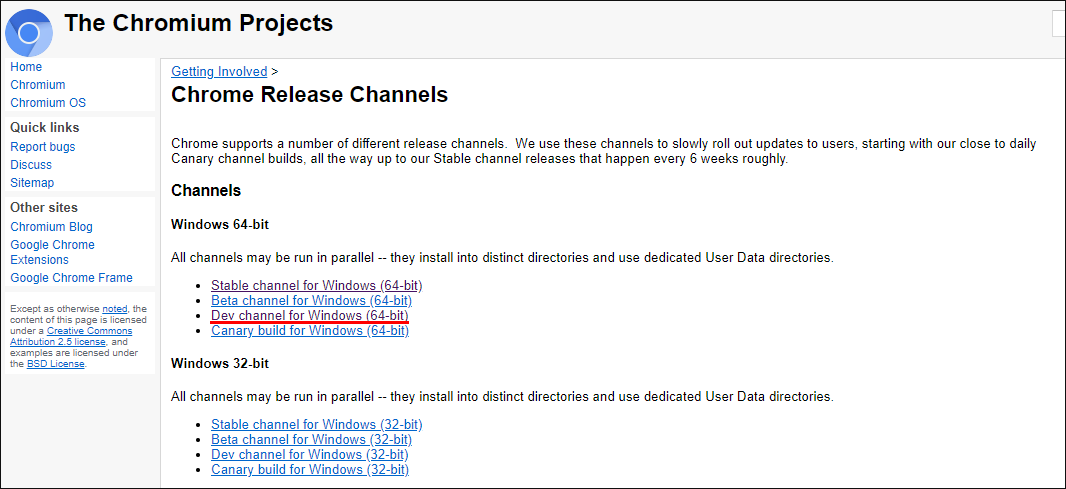Open Google Chrome Frame link
Viewport: 1066px width, 489px height.
coord(71,277)
